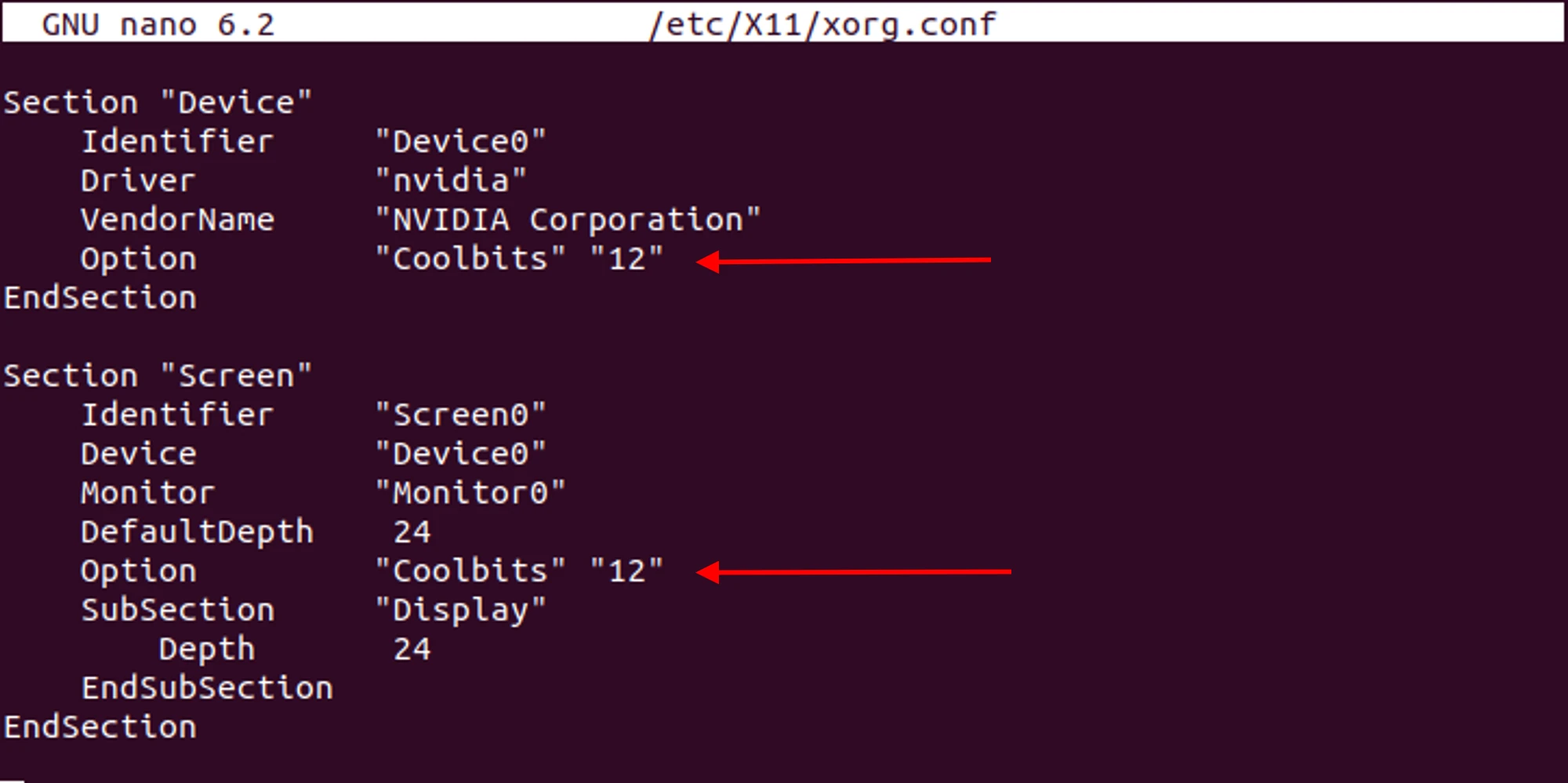Screen dimensions: 1568x783
Task: Click the 24 value beside DefaultDepth
Action: (412, 532)
